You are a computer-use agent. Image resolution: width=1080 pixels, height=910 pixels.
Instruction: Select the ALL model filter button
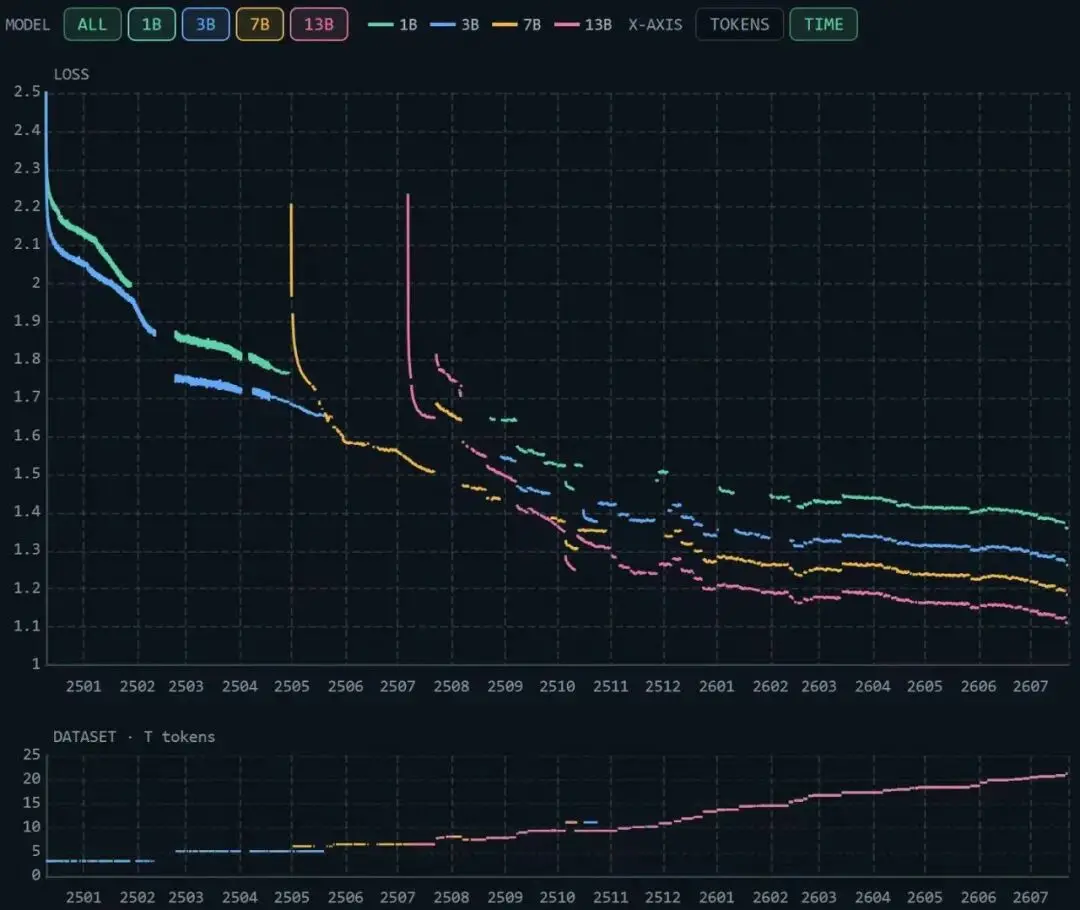click(x=92, y=25)
